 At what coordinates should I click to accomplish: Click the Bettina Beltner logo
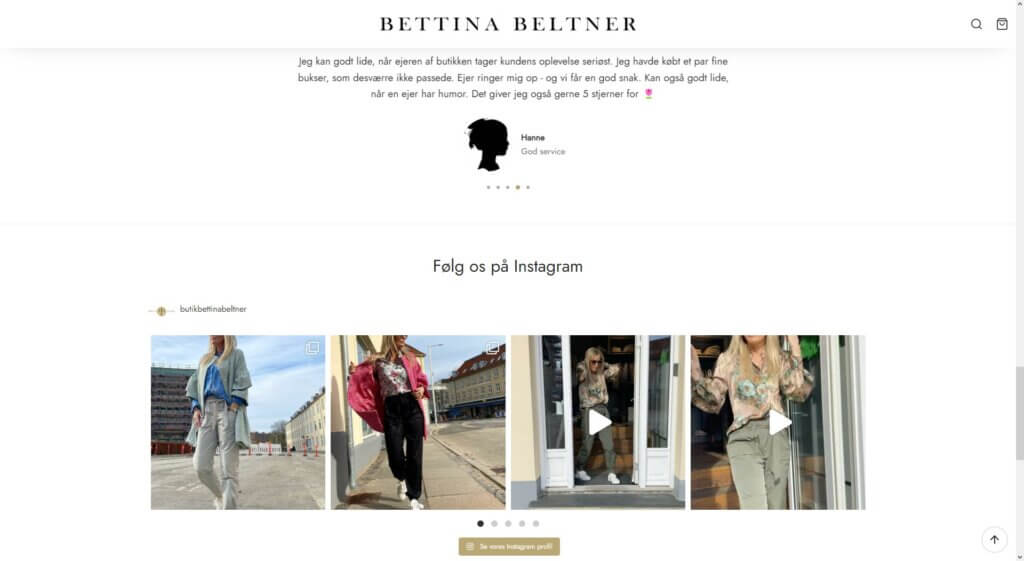(509, 24)
